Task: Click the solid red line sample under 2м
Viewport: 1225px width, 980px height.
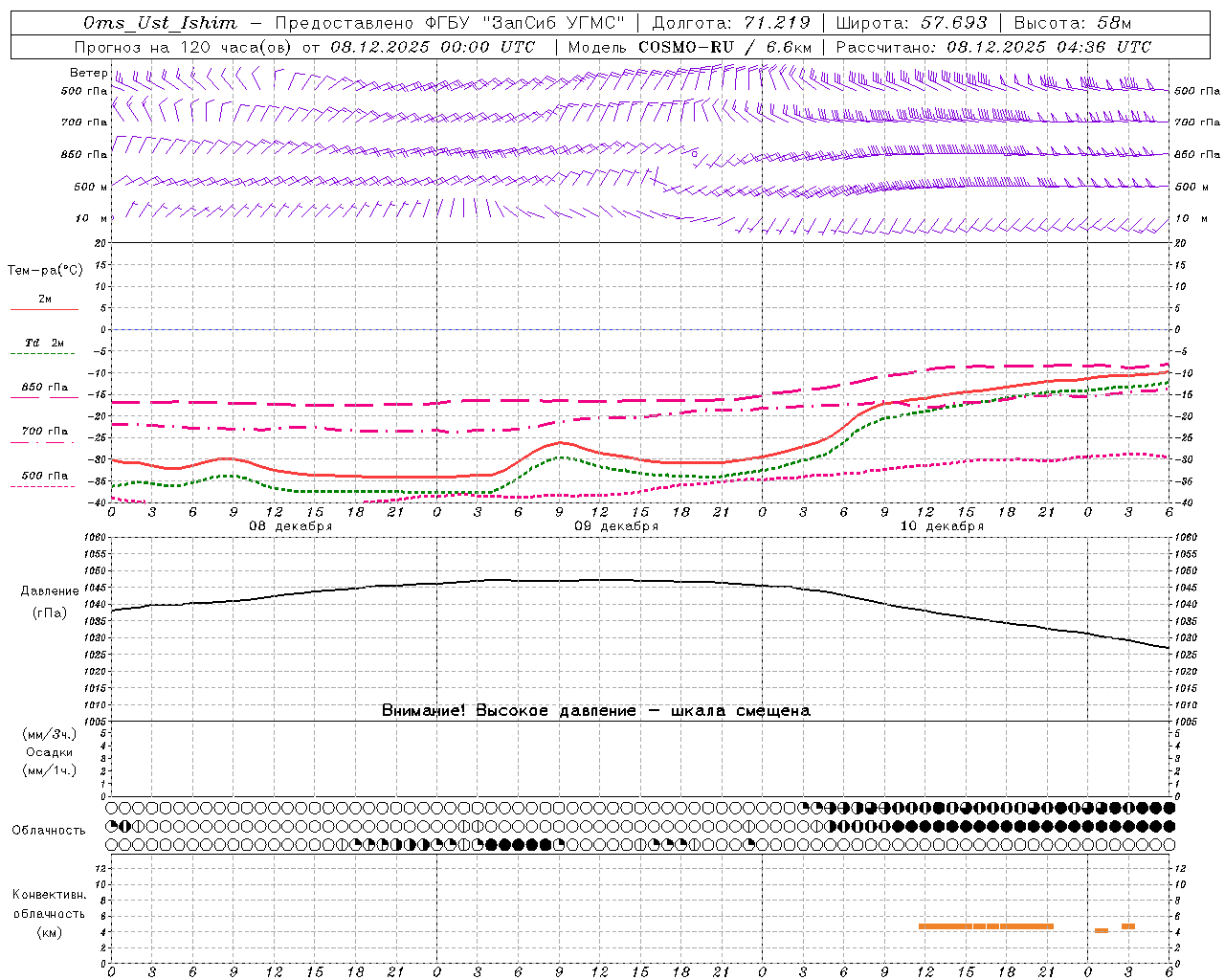Action: 44,310
